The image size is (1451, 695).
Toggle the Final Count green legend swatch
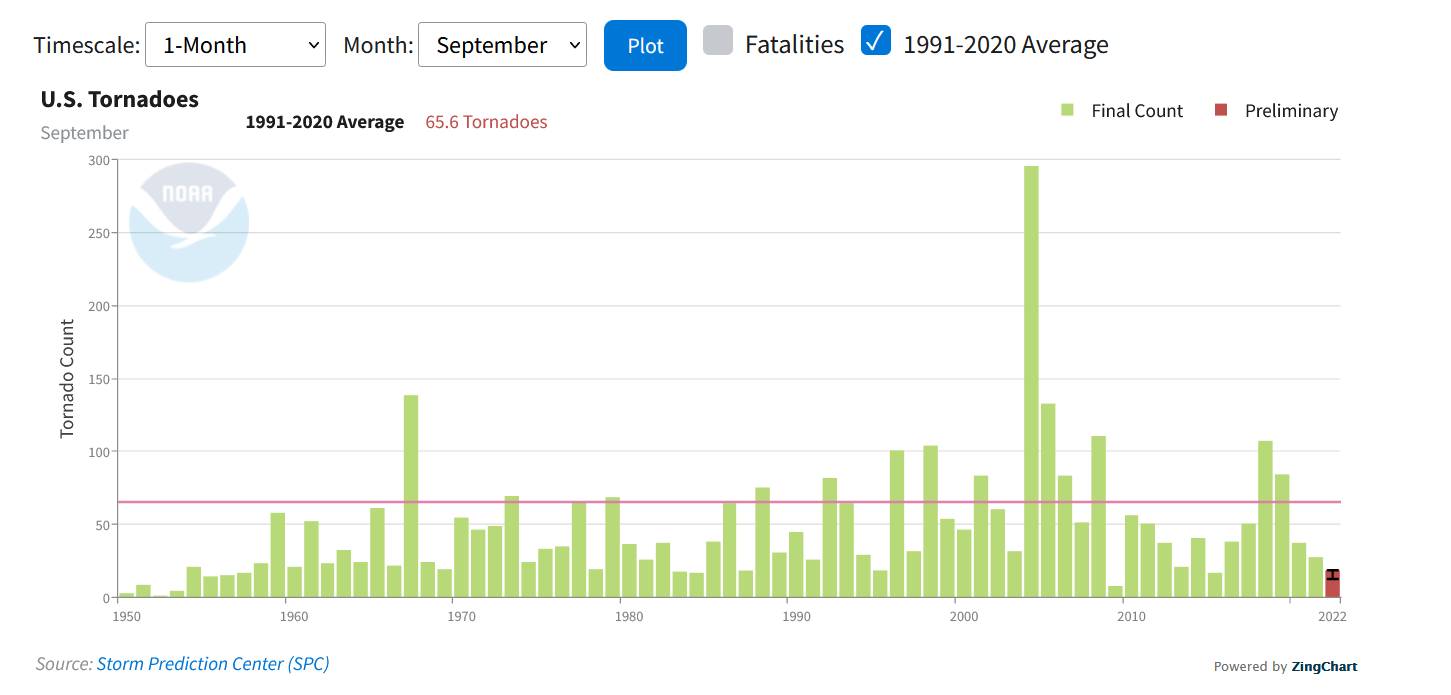(1068, 111)
